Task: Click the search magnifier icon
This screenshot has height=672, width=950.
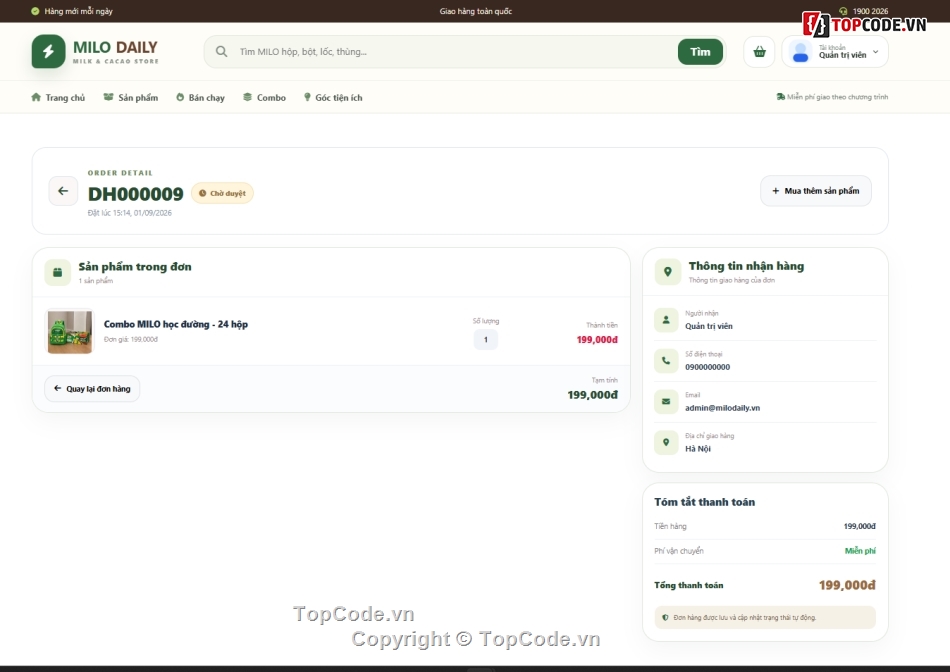Action: click(222, 52)
